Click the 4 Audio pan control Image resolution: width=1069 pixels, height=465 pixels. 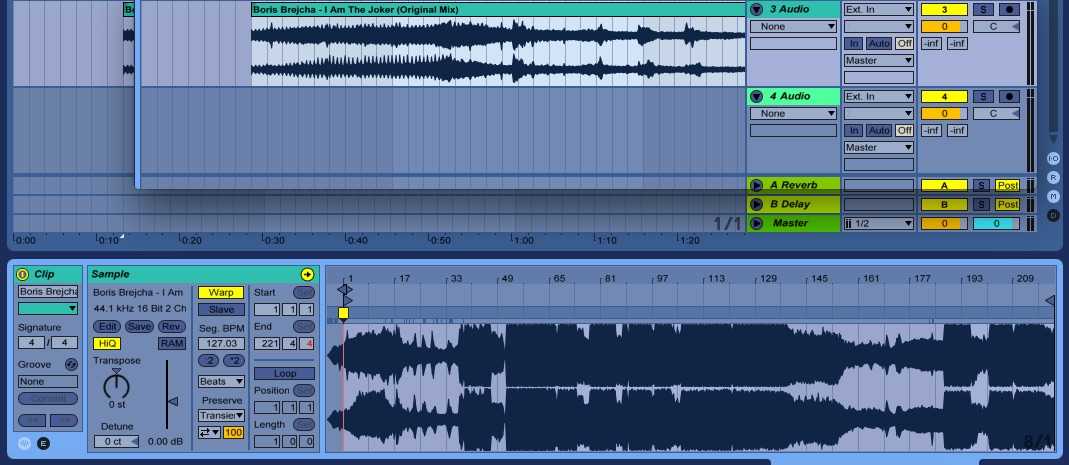pyautogui.click(x=996, y=113)
